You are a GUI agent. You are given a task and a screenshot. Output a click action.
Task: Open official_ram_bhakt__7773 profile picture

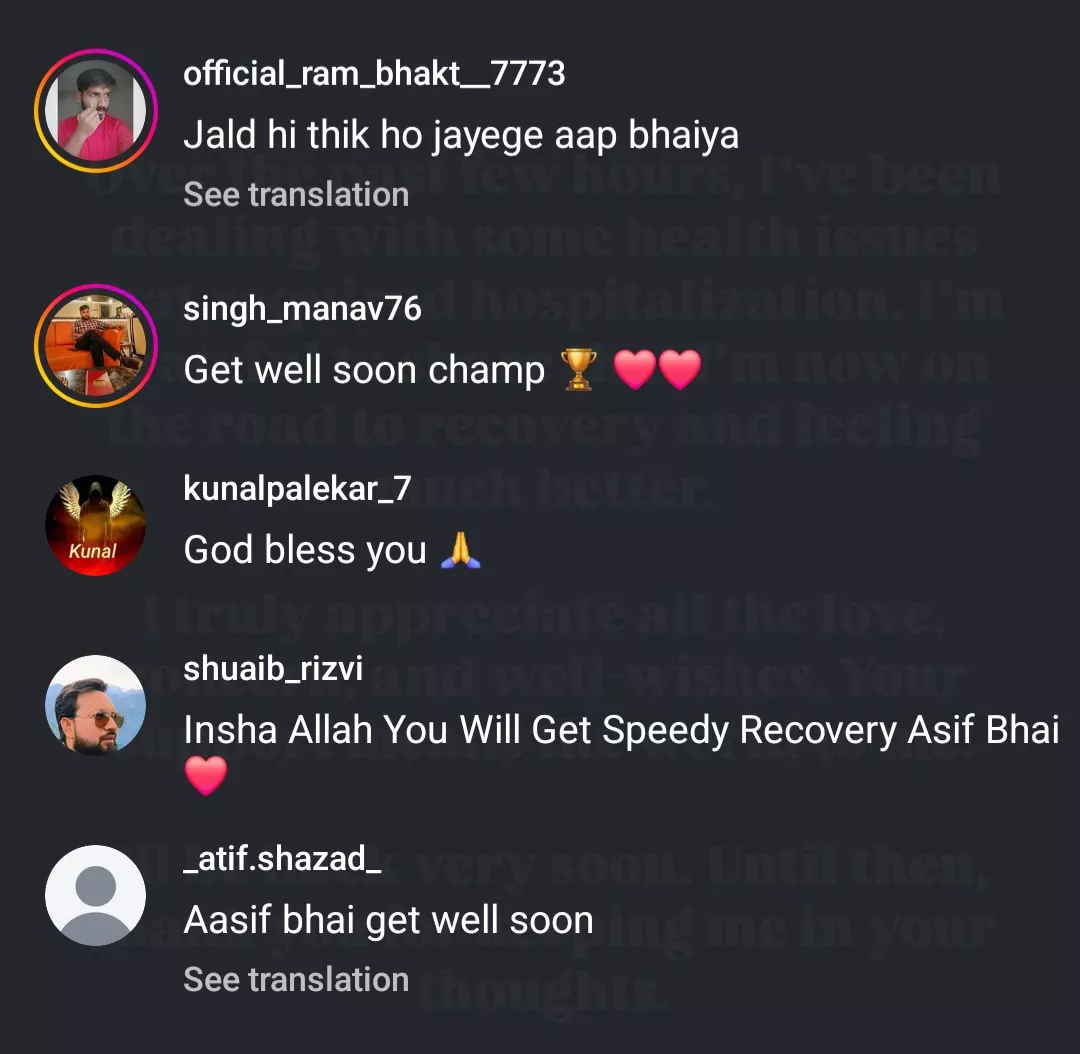96,110
